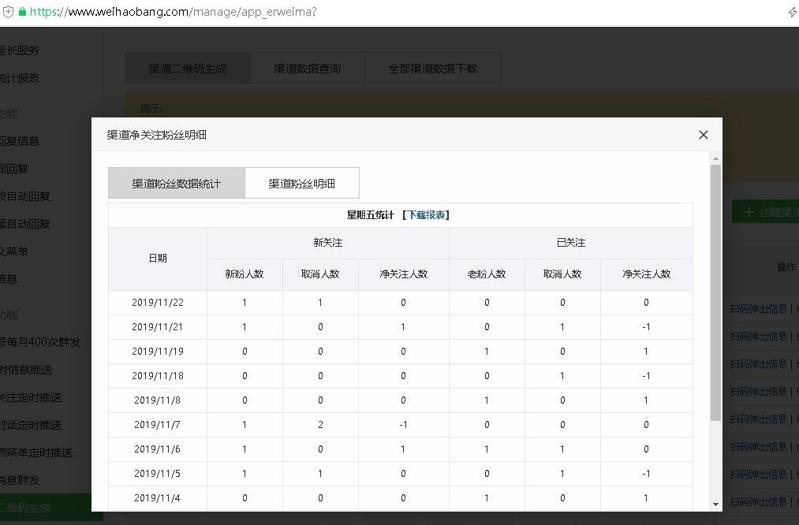Click scrollbar down arrow in dialog
This screenshot has width=799, height=525.
point(716,504)
